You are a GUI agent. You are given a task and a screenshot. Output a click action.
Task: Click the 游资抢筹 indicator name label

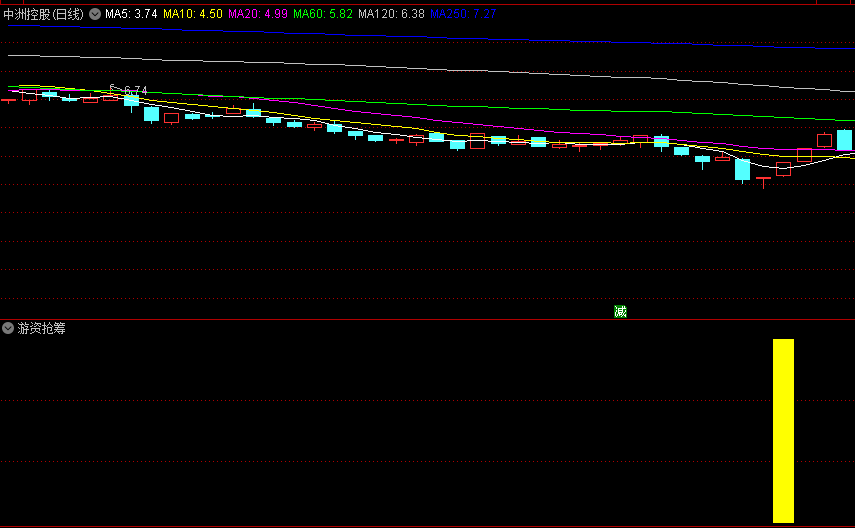pos(41,328)
